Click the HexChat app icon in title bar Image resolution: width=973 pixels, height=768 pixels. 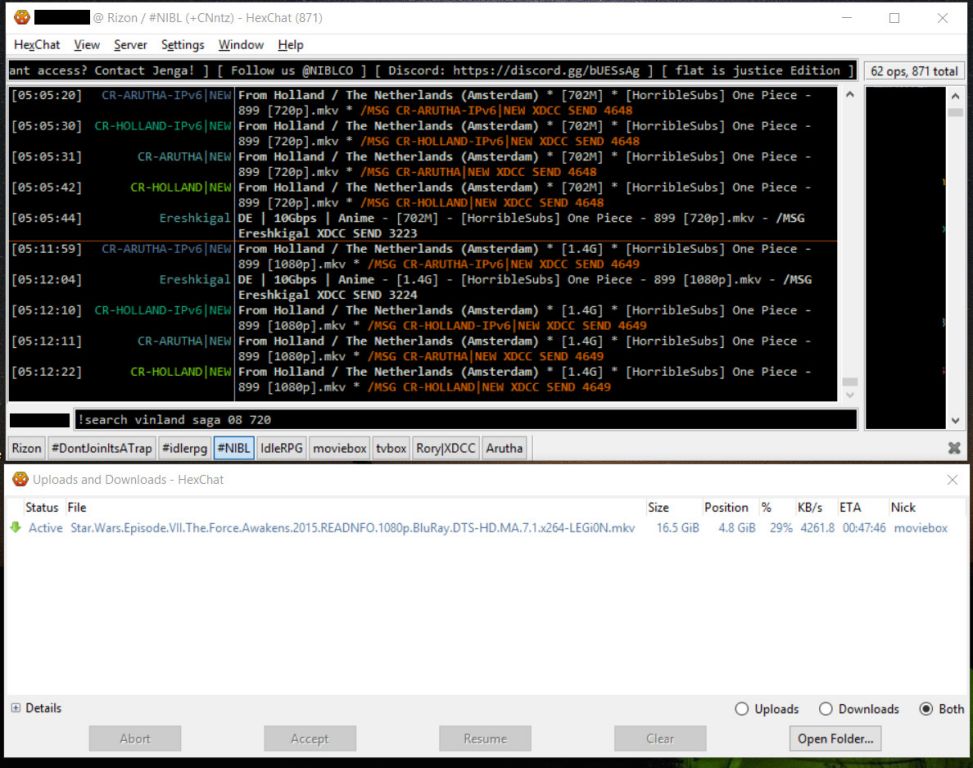22,17
